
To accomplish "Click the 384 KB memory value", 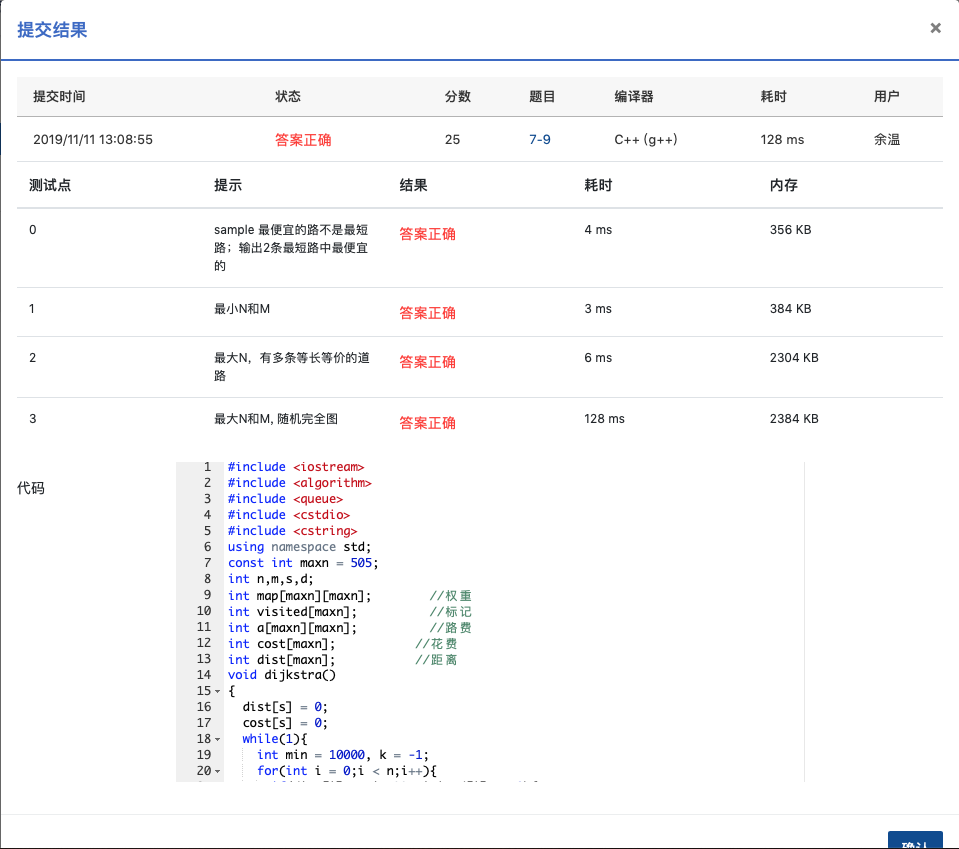I will [x=791, y=309].
